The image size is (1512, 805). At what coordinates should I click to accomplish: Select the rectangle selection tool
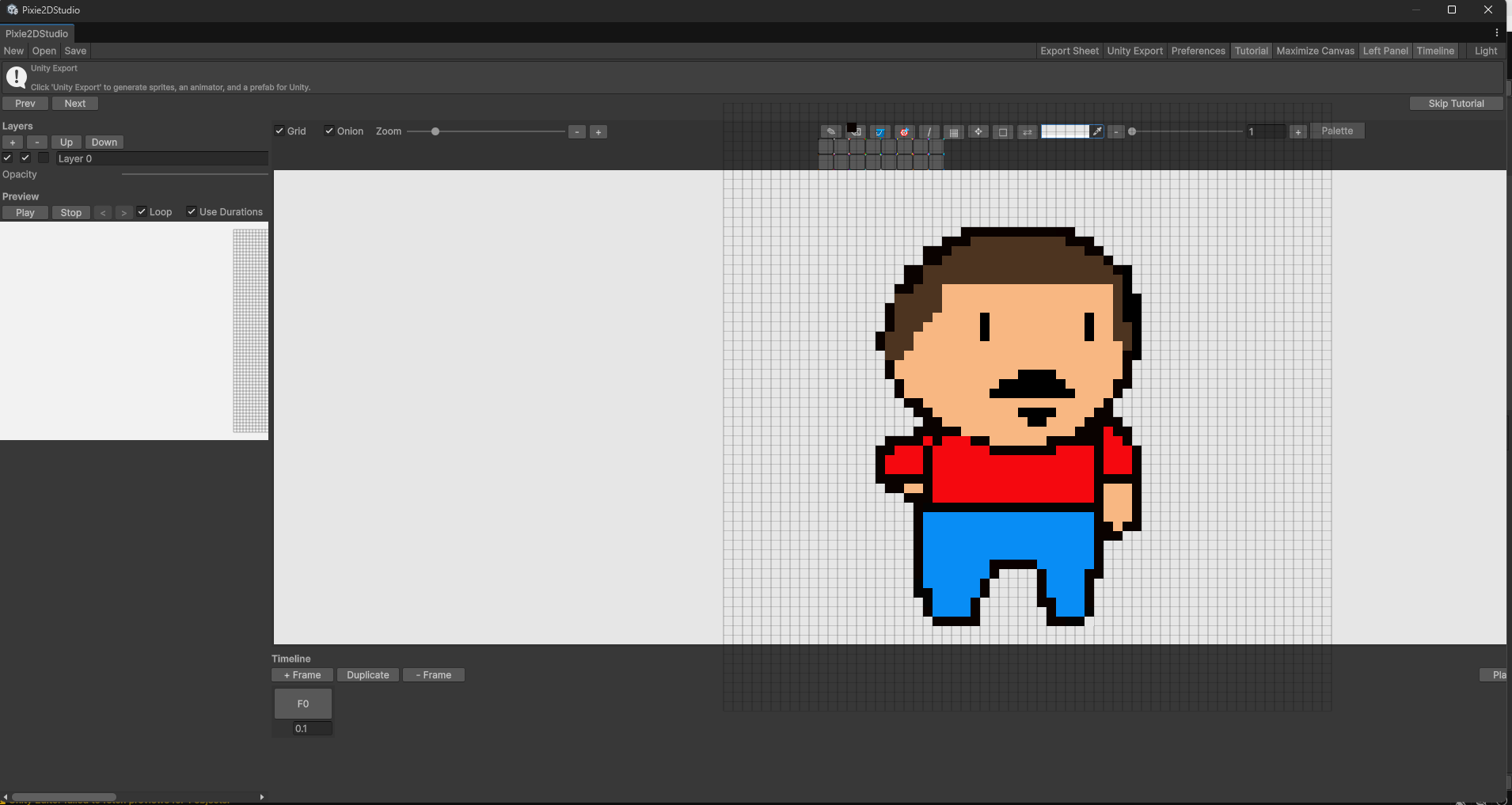pyautogui.click(x=1003, y=132)
